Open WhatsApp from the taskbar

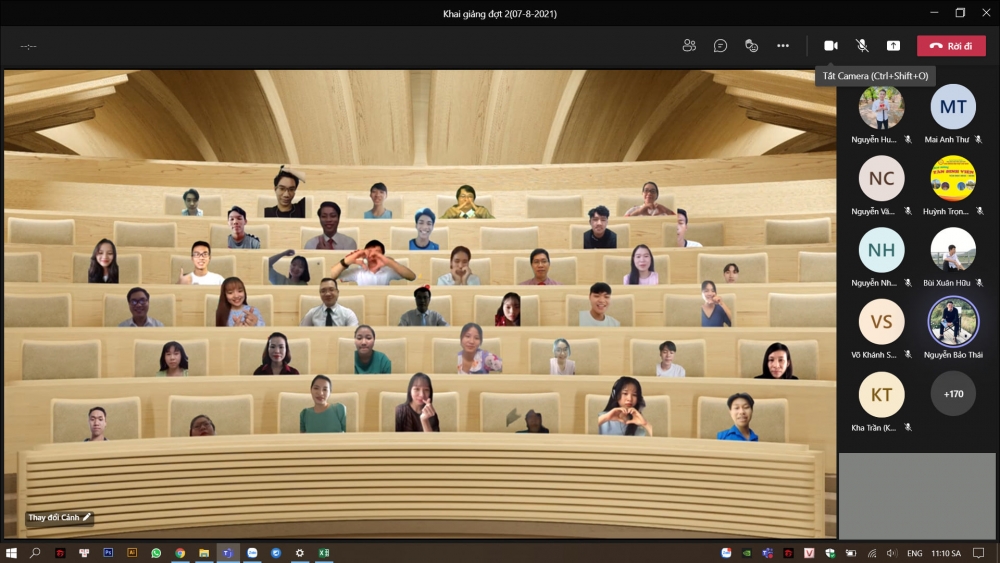(156, 553)
